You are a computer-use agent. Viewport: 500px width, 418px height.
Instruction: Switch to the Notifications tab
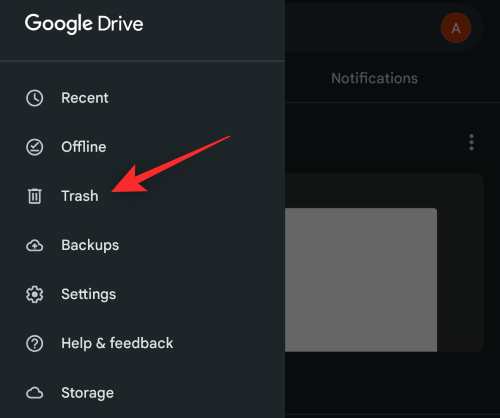pos(374,78)
